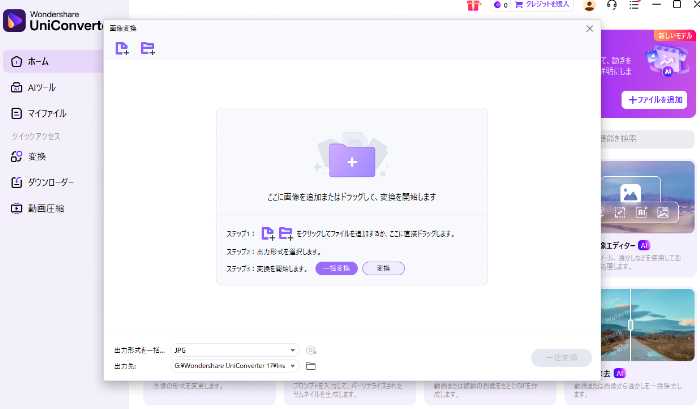Minimize the UniConverter window
The image size is (700, 409).
tap(656, 4)
